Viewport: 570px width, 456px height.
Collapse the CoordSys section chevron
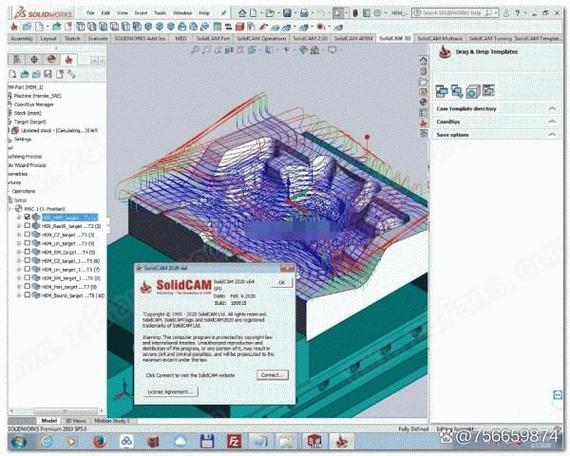552,122
